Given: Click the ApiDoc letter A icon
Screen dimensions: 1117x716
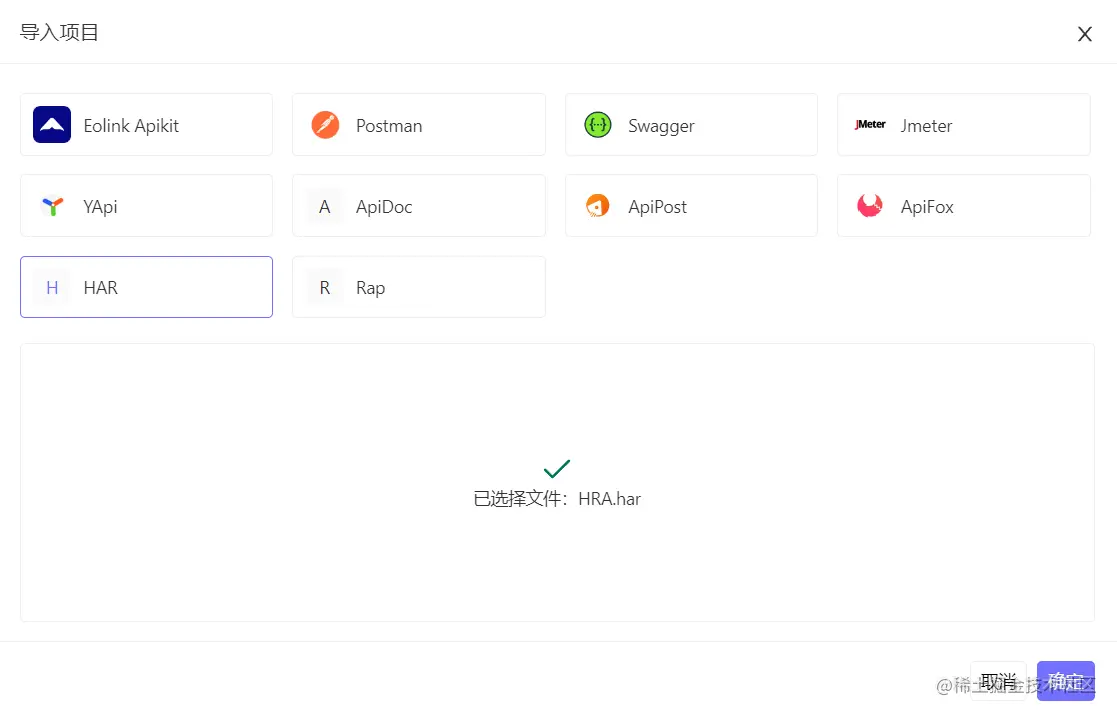Looking at the screenshot, I should pyautogui.click(x=325, y=206).
